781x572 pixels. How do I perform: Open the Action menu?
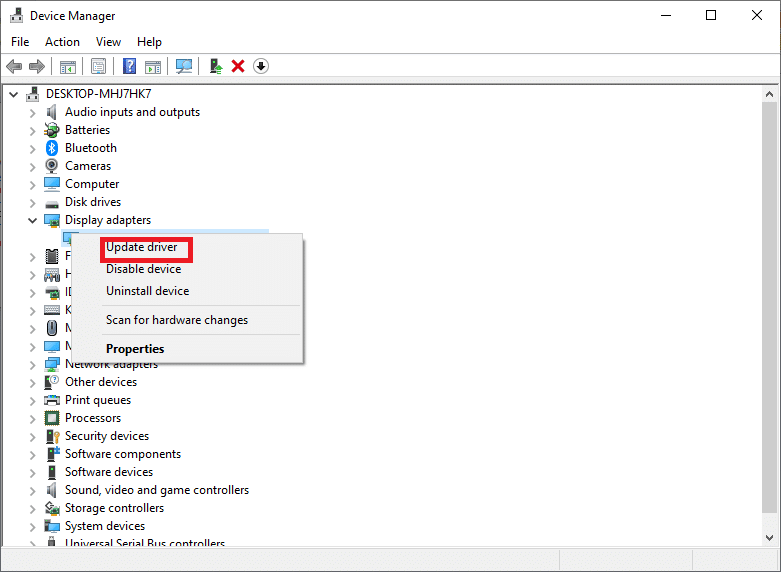tap(62, 42)
